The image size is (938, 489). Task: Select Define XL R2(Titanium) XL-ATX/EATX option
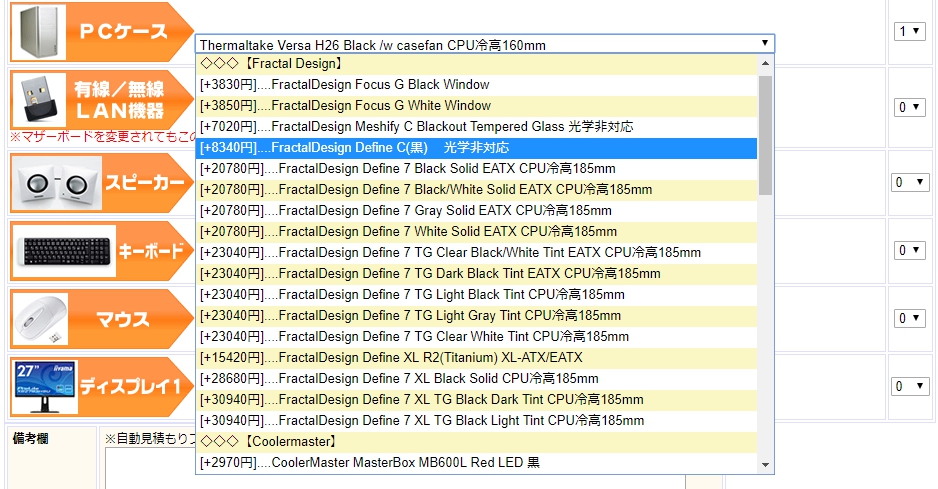click(476, 357)
